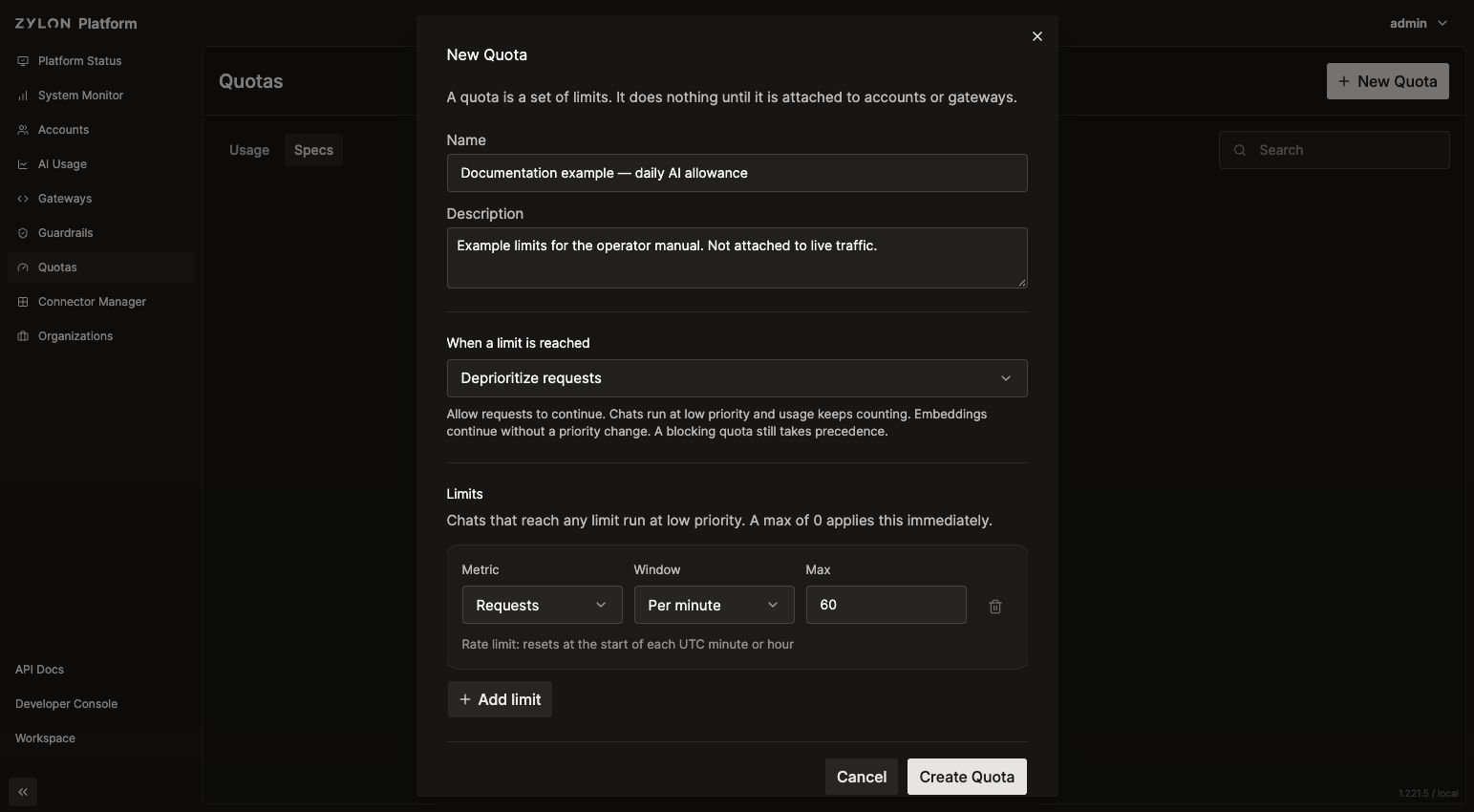
Task: Open the Developer Console link
Action: 66,704
